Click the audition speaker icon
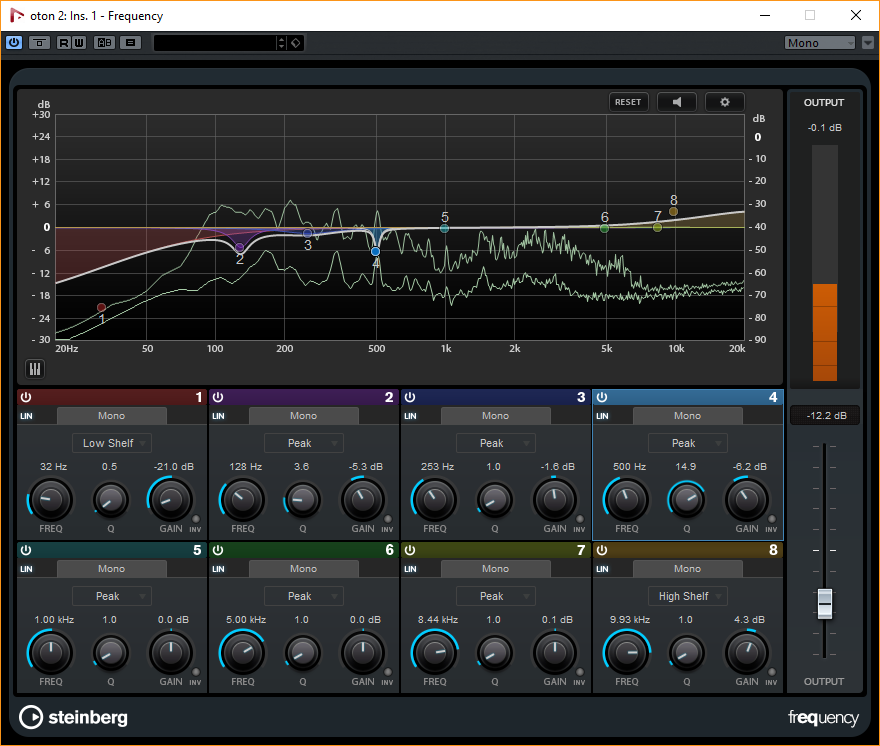 (675, 101)
